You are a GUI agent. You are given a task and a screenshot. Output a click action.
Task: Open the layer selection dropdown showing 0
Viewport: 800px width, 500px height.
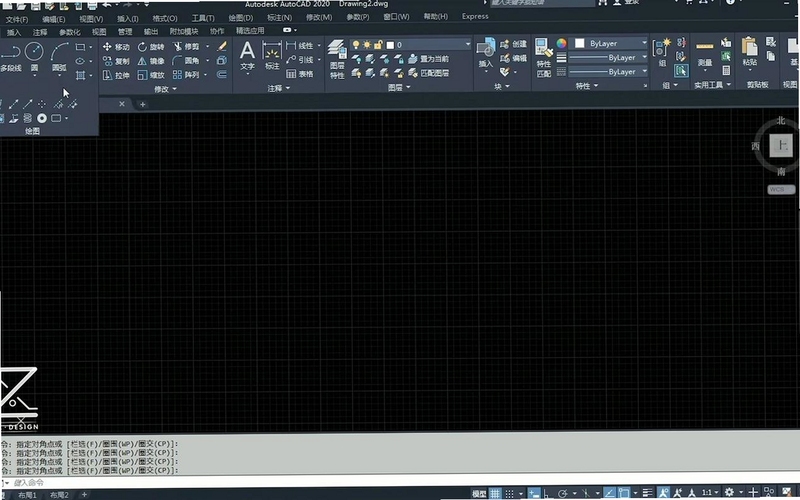click(410, 45)
